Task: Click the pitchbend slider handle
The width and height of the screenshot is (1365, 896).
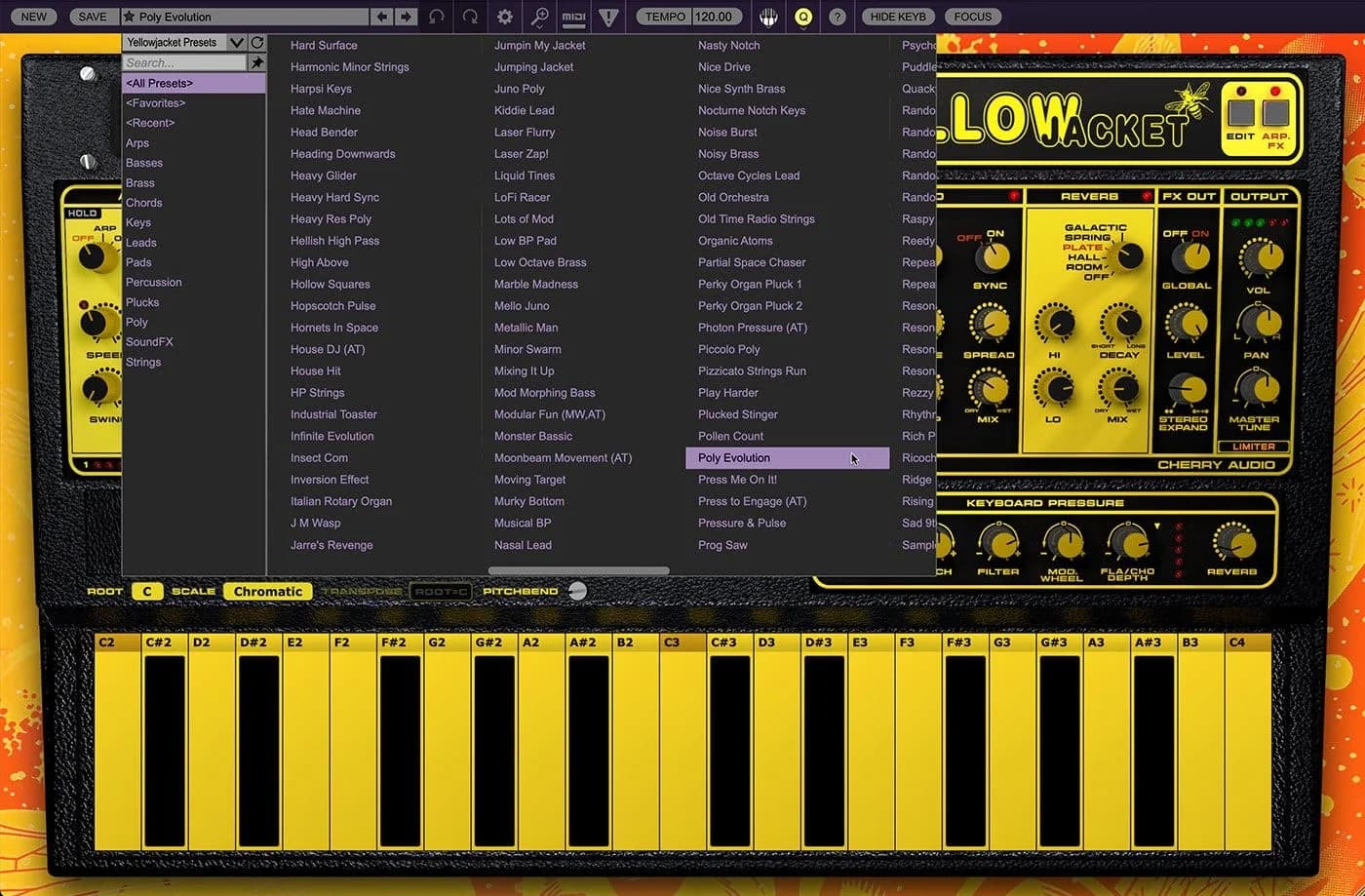Action: click(x=577, y=590)
